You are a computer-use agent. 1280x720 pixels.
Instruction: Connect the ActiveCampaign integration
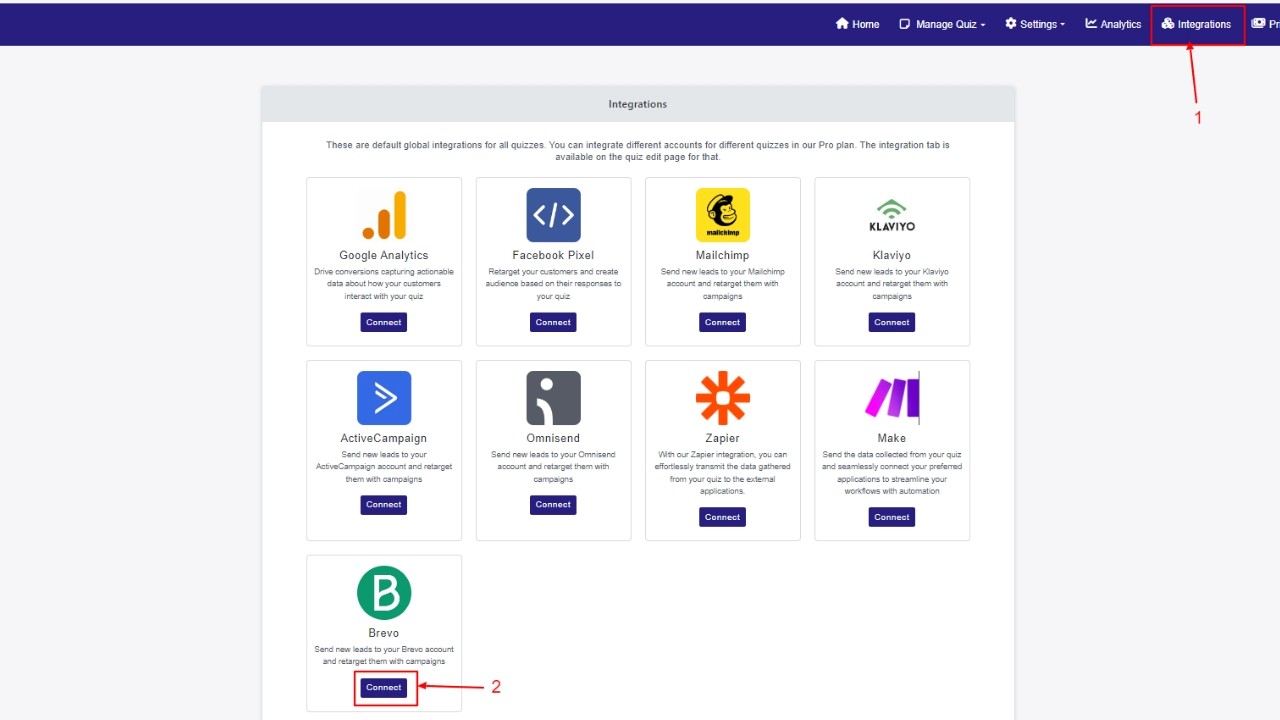pos(384,505)
